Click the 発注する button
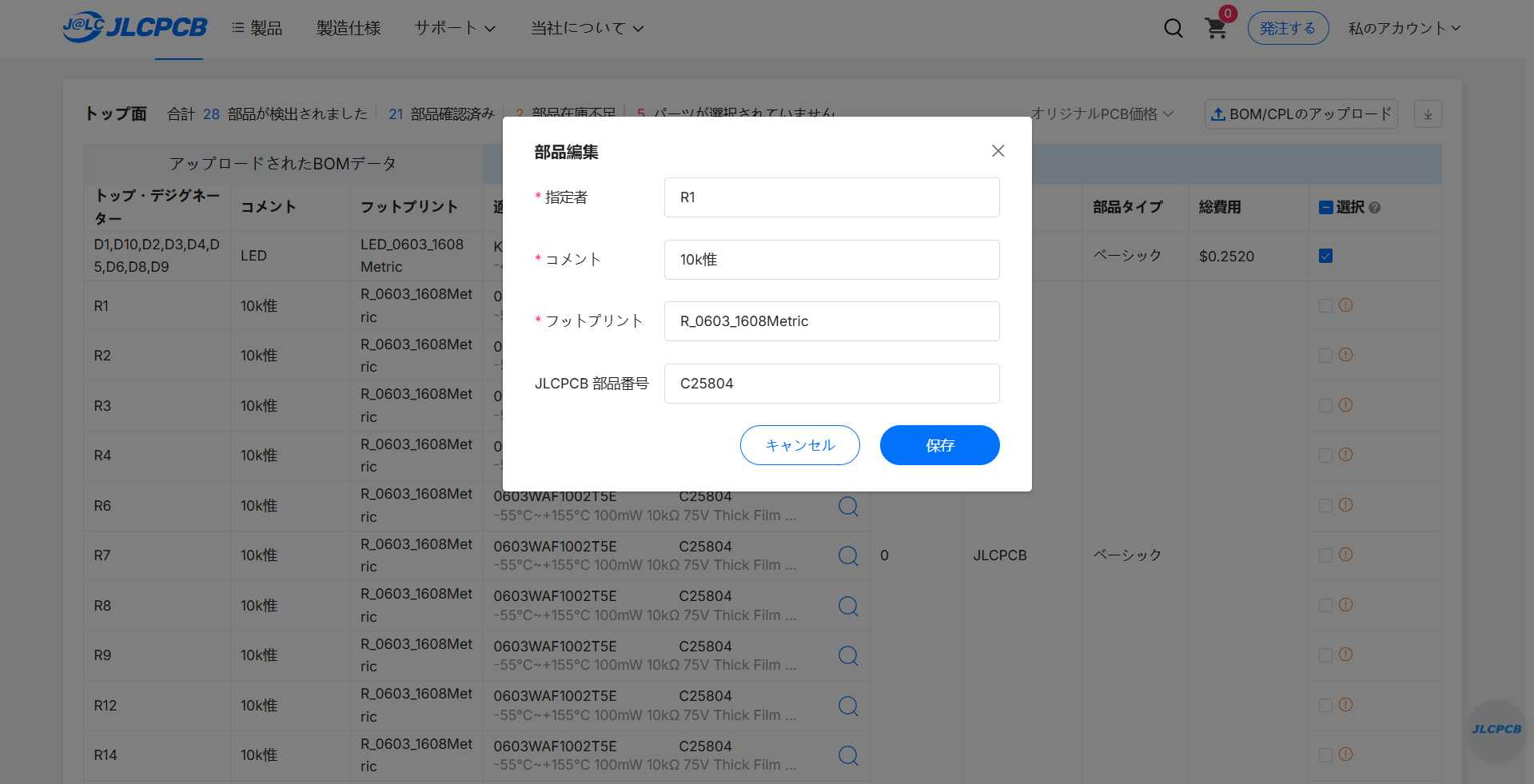 point(1288,28)
